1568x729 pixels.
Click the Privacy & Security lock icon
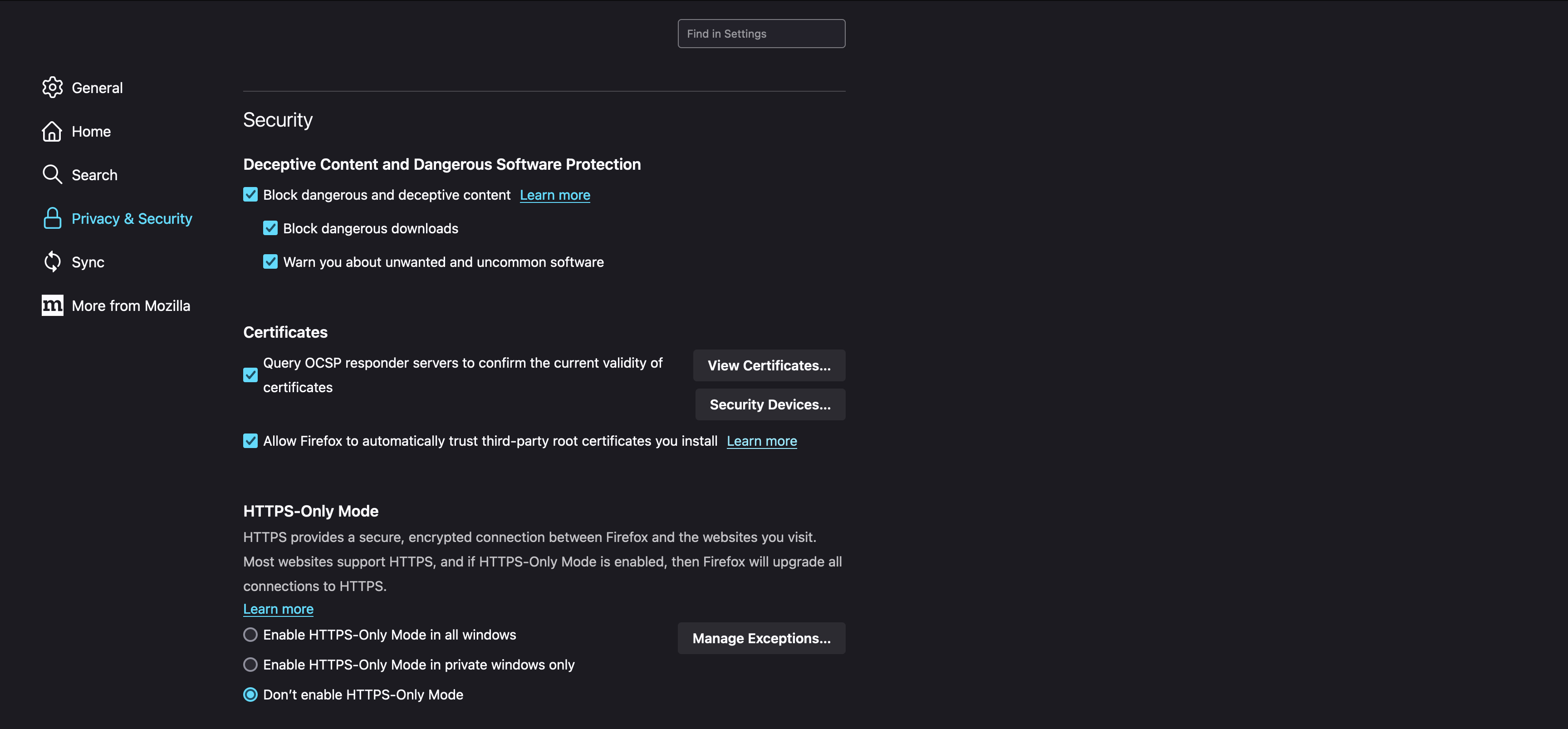52,218
